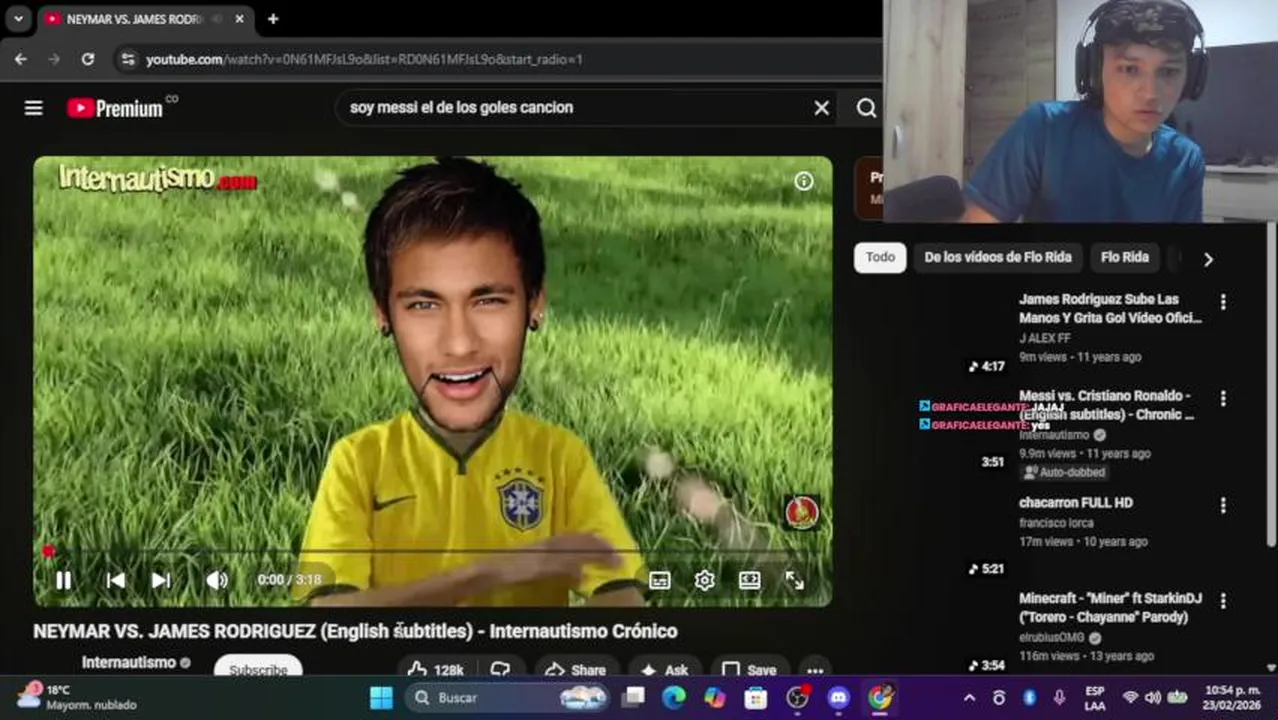1278x720 pixels.
Task: Share the video
Action: [x=577, y=670]
